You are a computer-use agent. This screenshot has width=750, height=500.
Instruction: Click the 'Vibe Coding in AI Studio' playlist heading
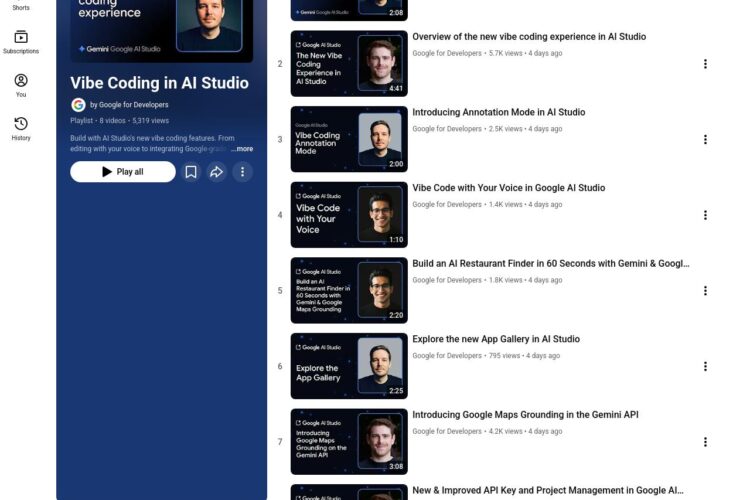click(159, 83)
